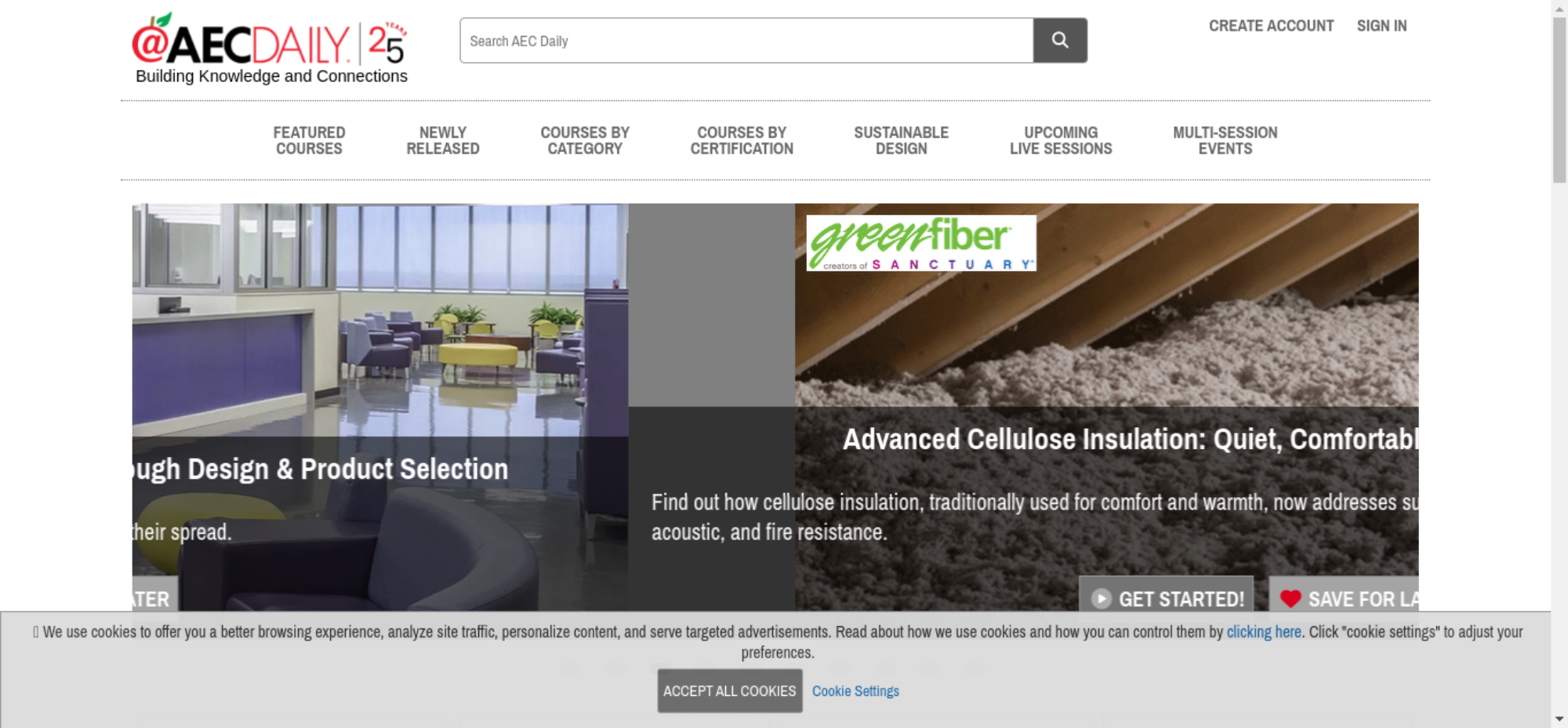1568x728 pixels.
Task: Click Create Account link
Action: pos(1271,26)
